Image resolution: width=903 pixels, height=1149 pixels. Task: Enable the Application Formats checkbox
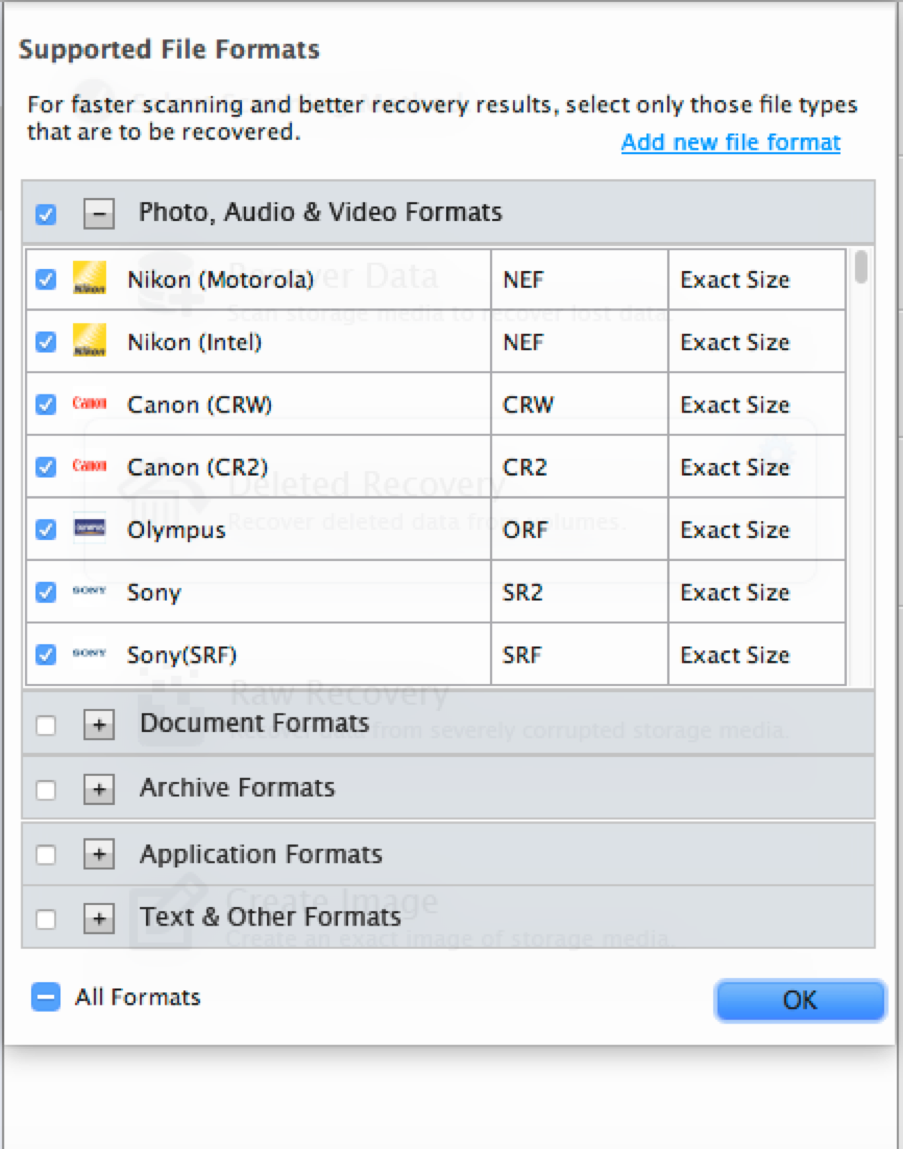45,854
